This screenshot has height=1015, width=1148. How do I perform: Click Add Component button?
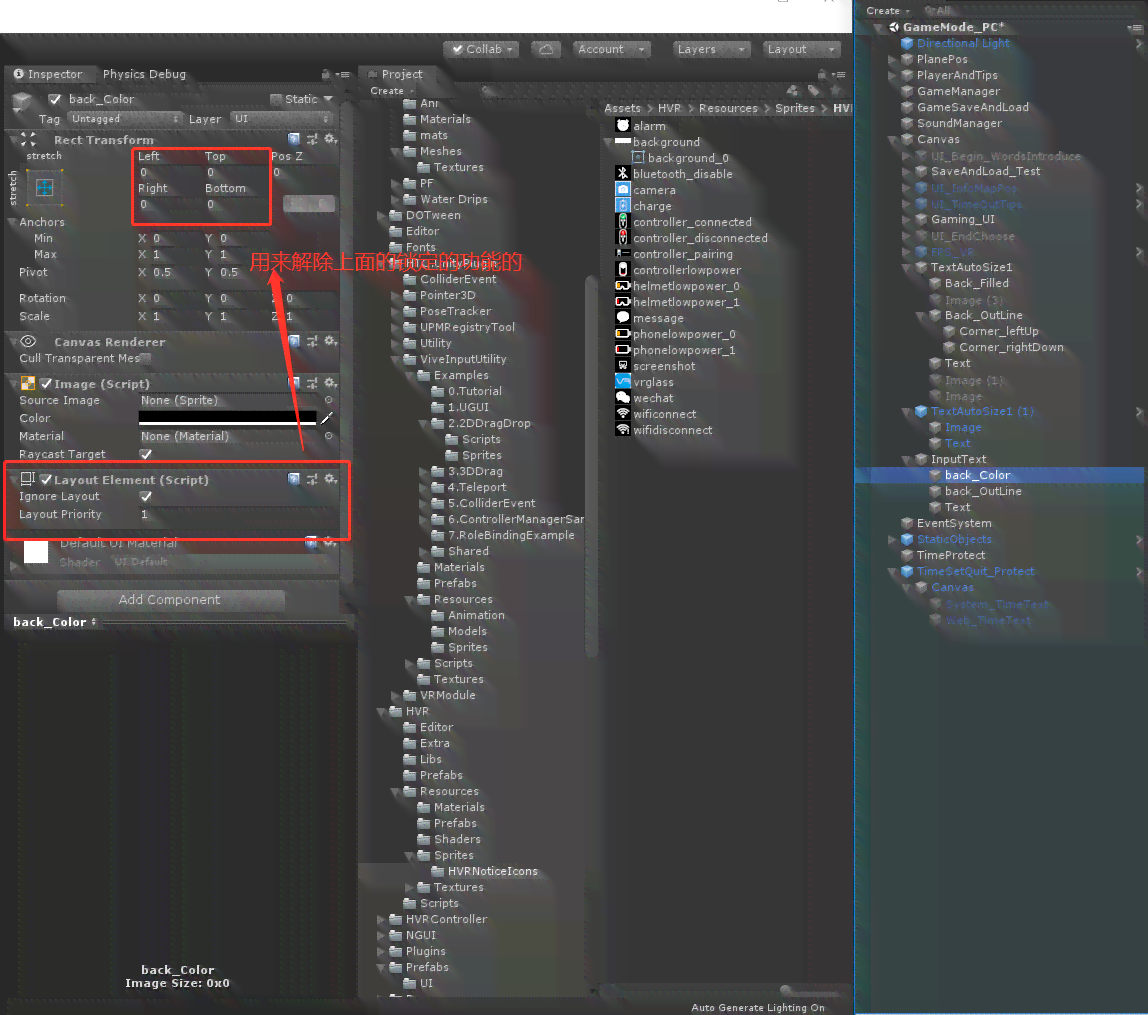[x=170, y=600]
